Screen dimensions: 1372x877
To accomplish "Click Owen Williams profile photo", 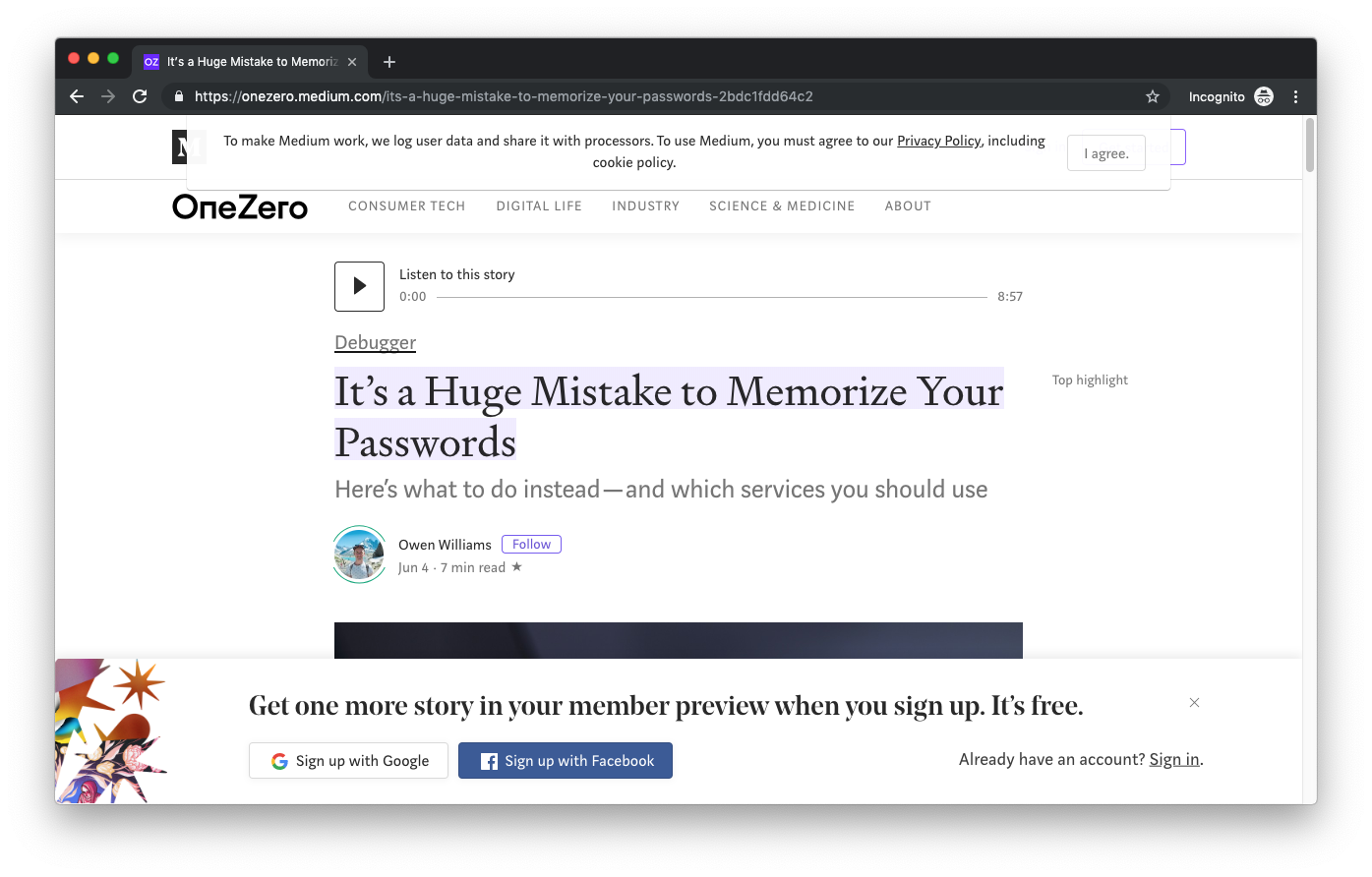I will tap(360, 555).
